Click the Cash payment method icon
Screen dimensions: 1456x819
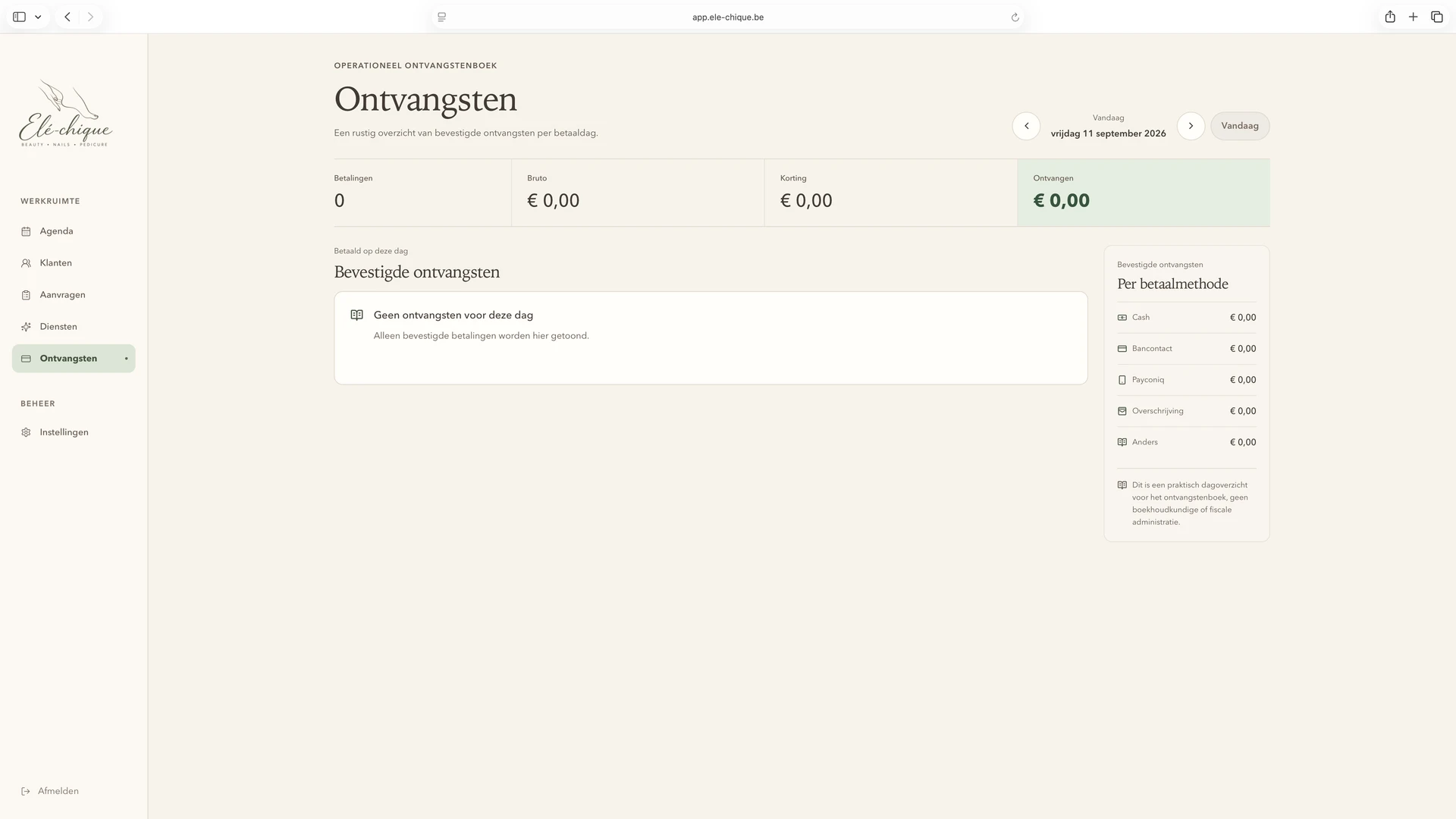tap(1122, 318)
